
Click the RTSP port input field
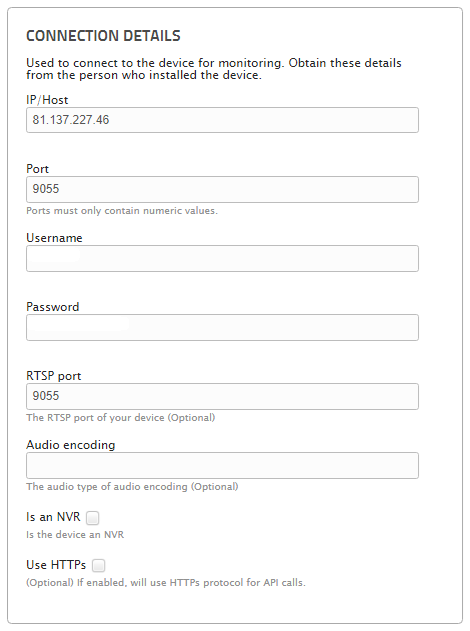pos(222,396)
